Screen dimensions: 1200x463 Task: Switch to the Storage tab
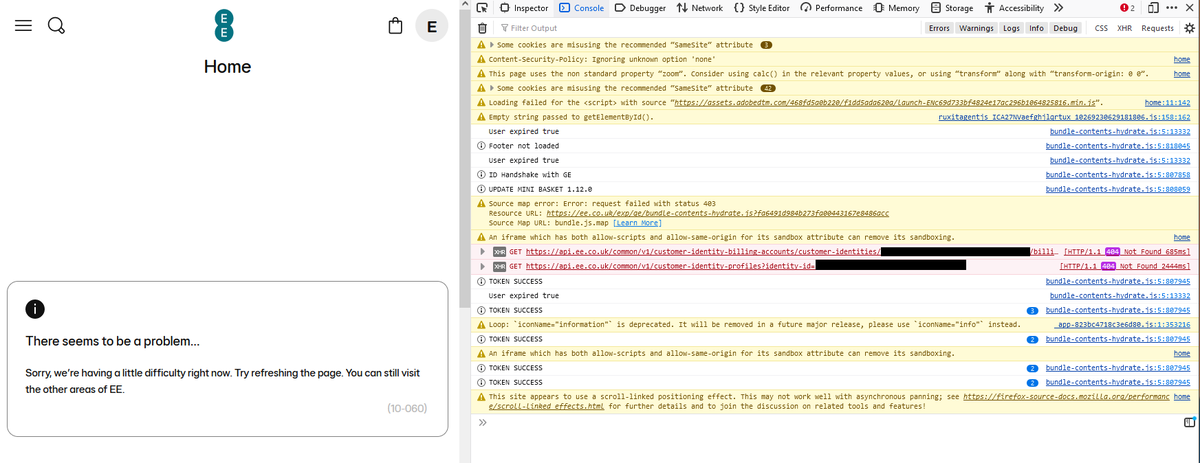(952, 8)
